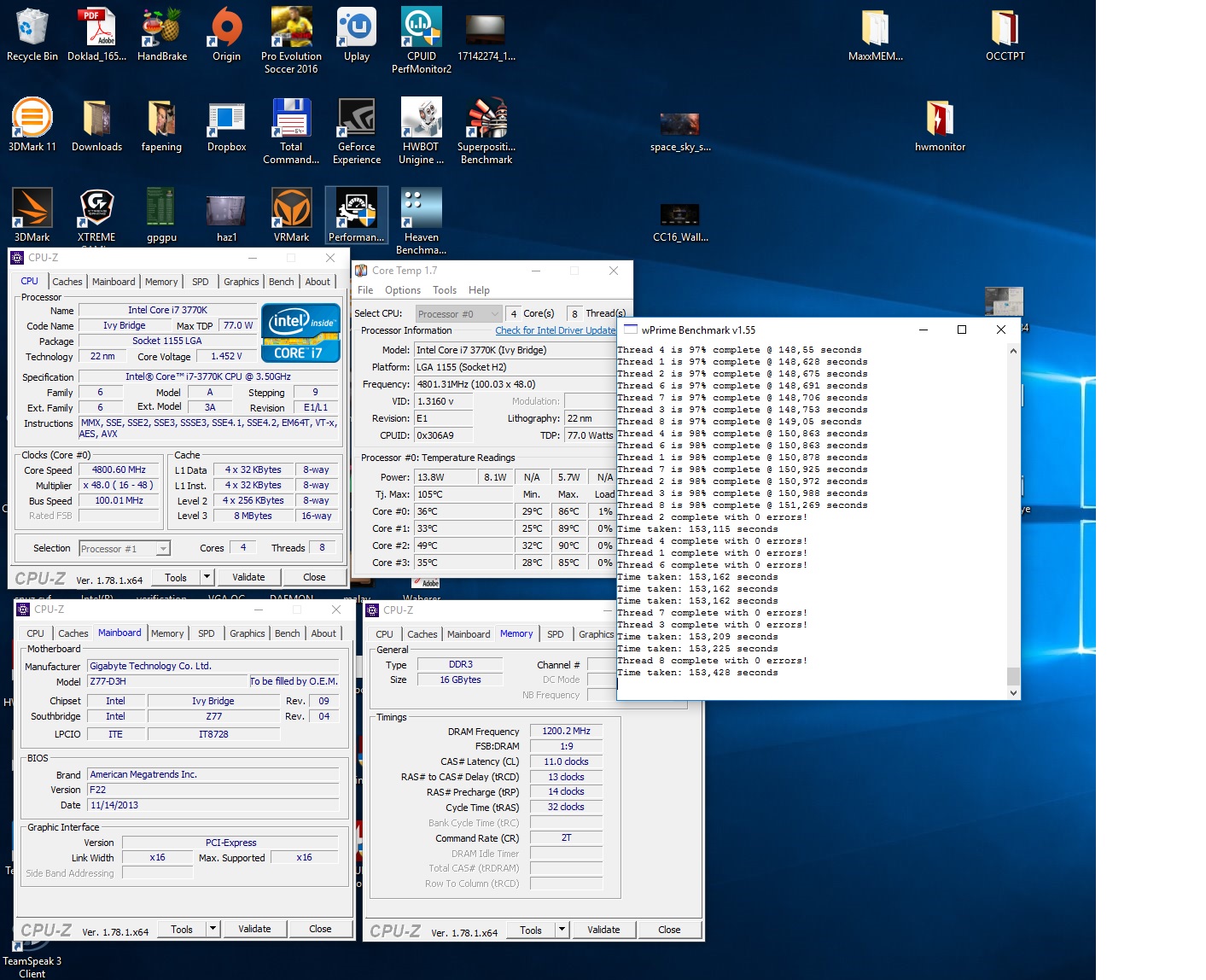The height and width of the screenshot is (980, 1206).
Task: Click wPrime vertical scrollbar thumb
Action: point(1013,676)
